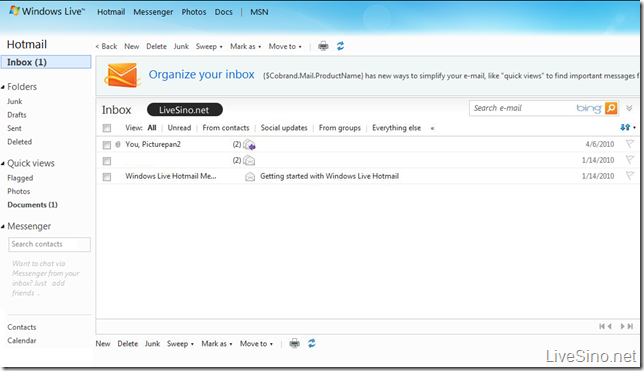Flag the You, Picturepan2 message
644x371 pixels.
(x=630, y=144)
